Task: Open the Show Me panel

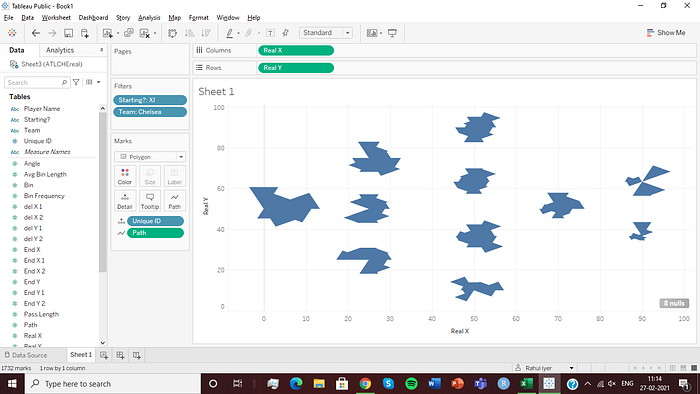Action: coord(666,33)
